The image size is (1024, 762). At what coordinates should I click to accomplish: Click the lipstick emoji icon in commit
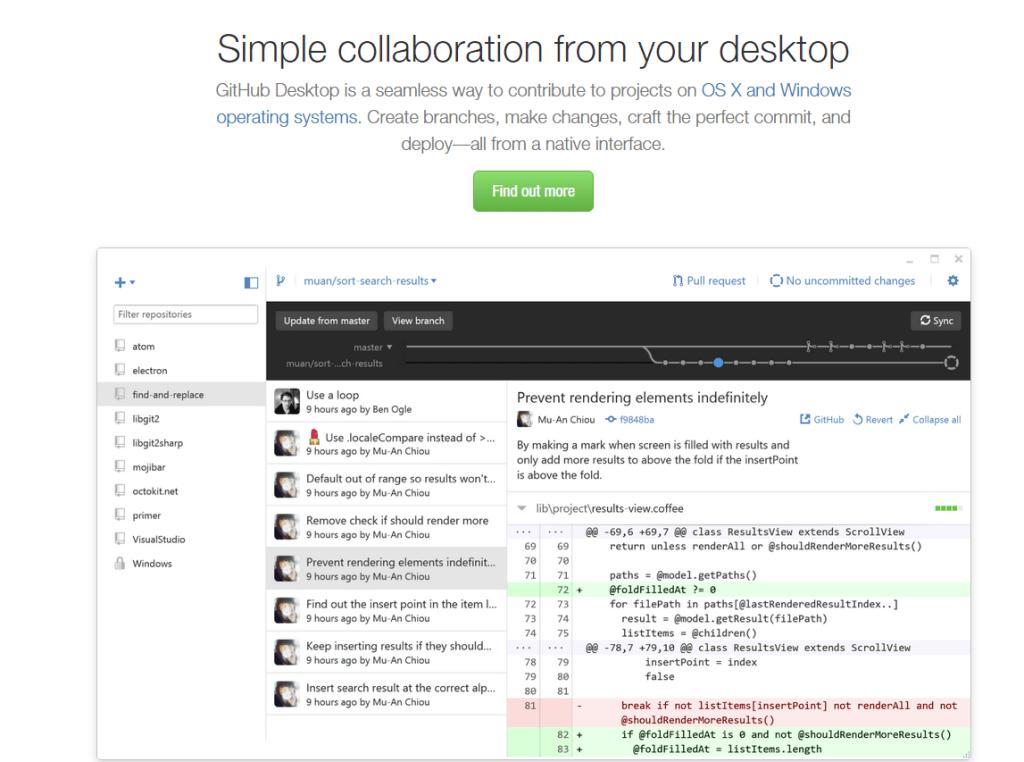click(314, 437)
